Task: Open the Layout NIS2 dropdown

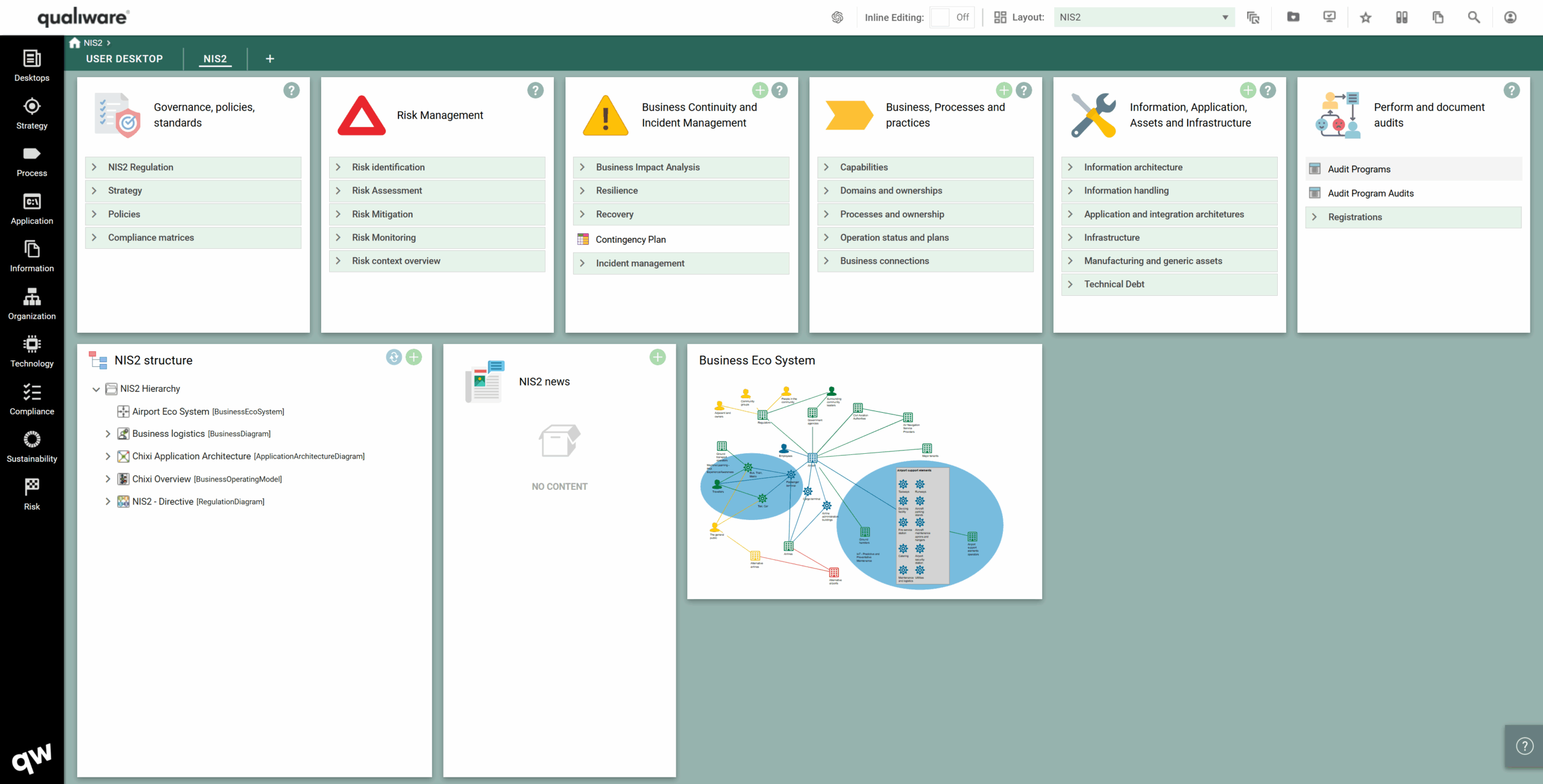Action: tap(1143, 17)
